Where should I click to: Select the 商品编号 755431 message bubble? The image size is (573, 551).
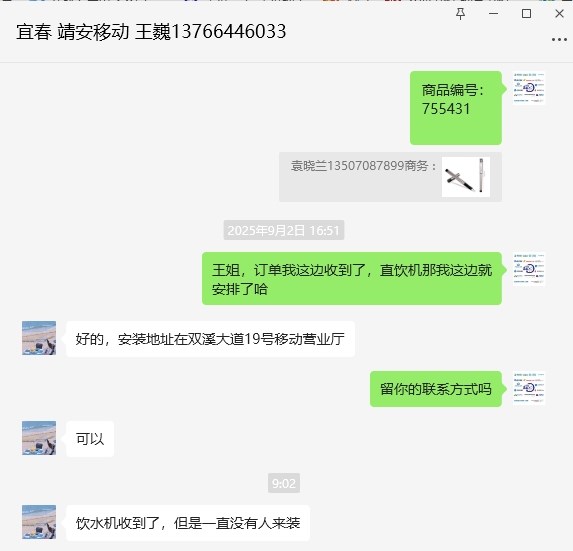[456, 108]
